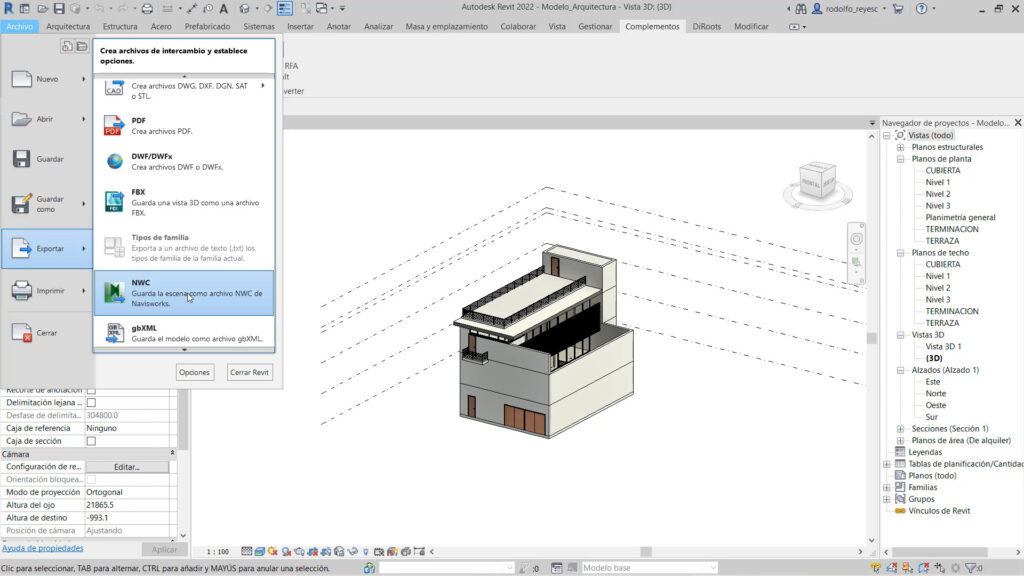1024x576 pixels.
Task: Click the save icon in quick access toolbar
Action: pyautogui.click(x=59, y=9)
